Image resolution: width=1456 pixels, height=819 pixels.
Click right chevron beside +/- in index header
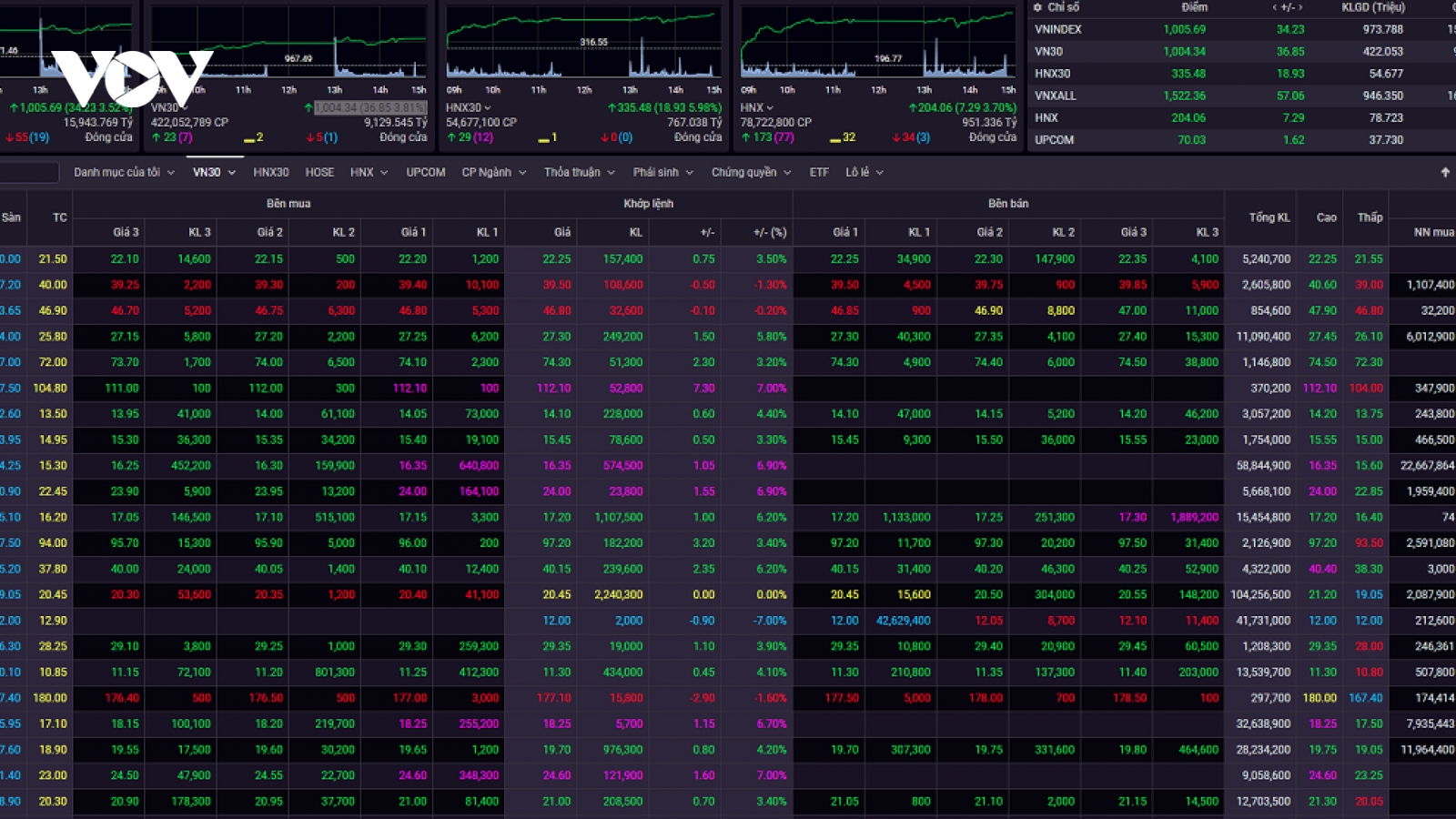(1301, 7)
